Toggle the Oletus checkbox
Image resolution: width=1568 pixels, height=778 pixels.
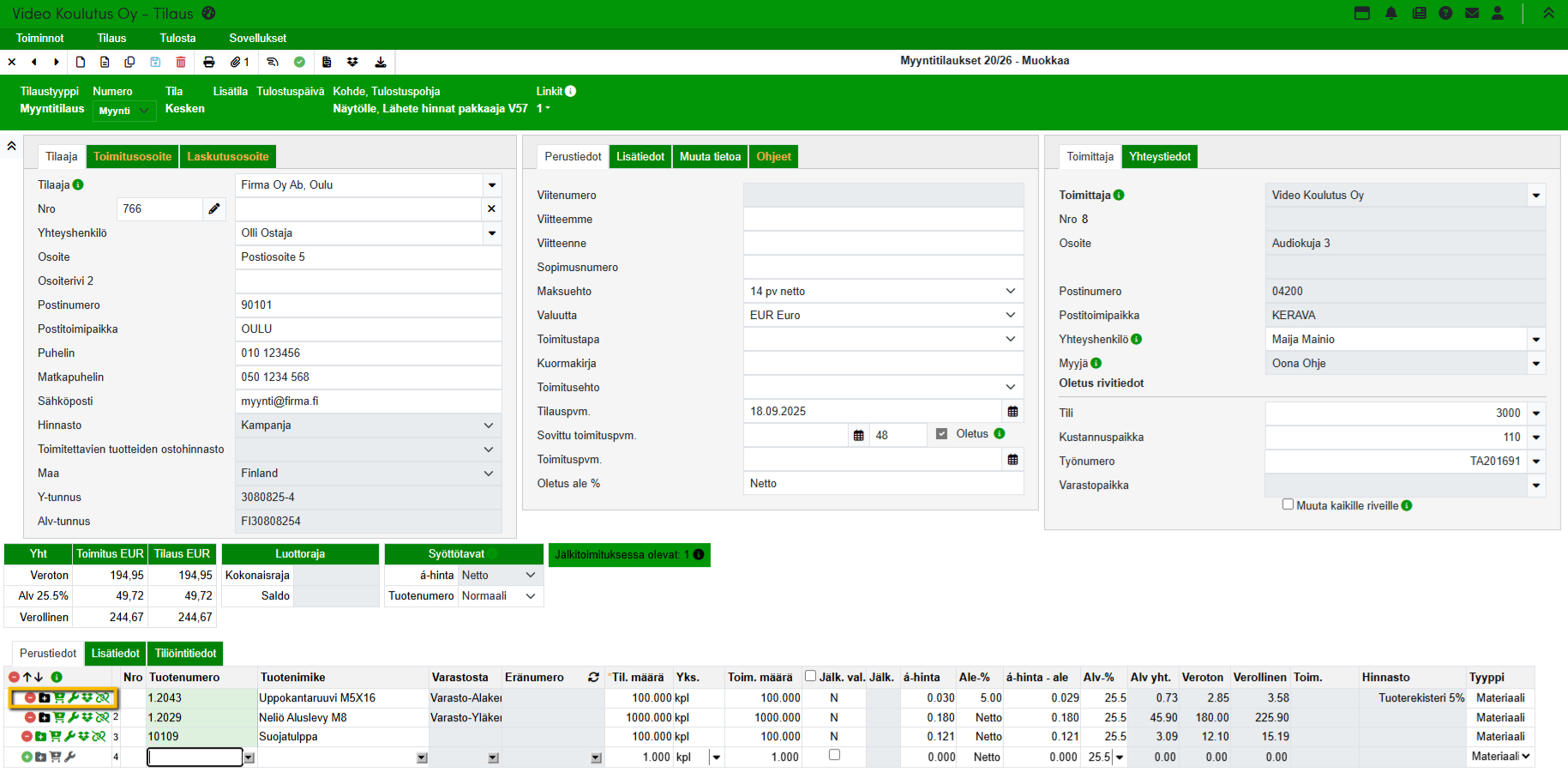[x=941, y=434]
